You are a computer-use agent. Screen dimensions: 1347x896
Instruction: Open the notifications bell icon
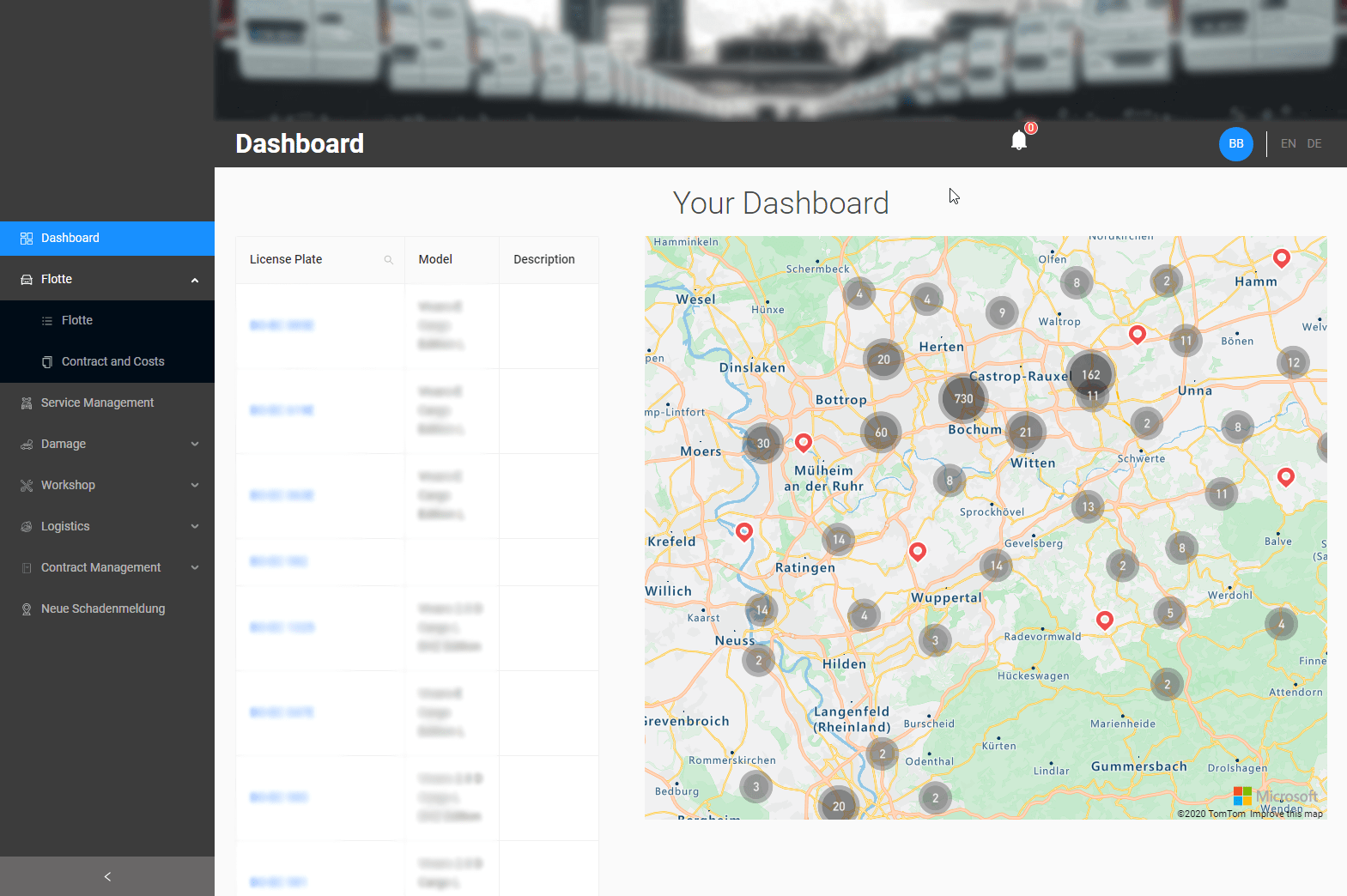1019,141
